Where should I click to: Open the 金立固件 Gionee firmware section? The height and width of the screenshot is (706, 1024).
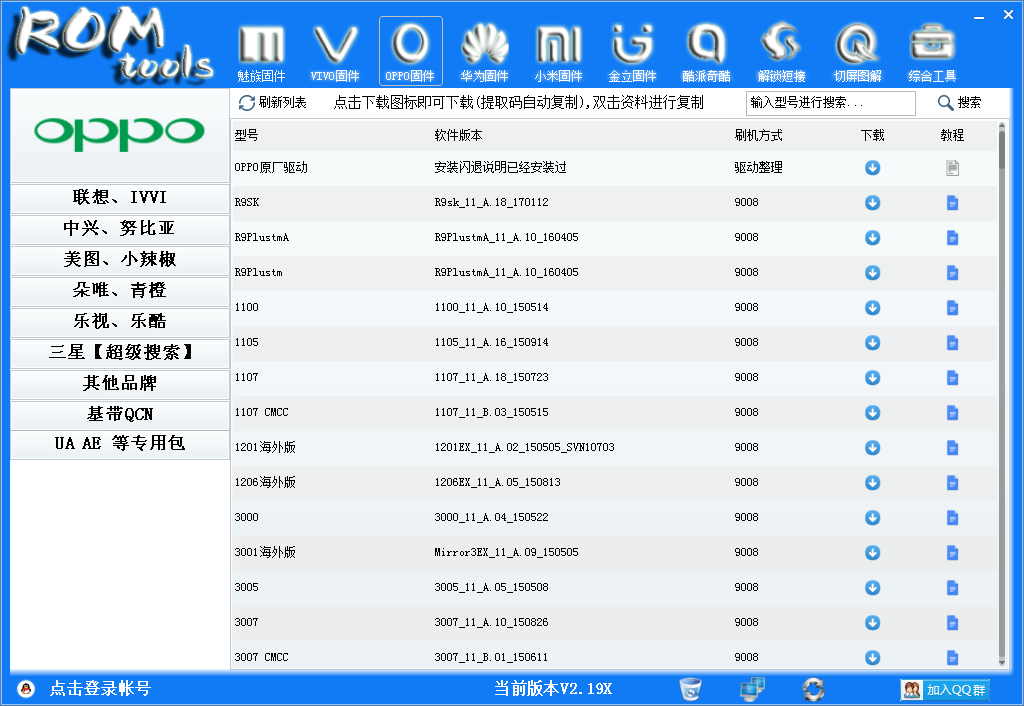tap(632, 52)
